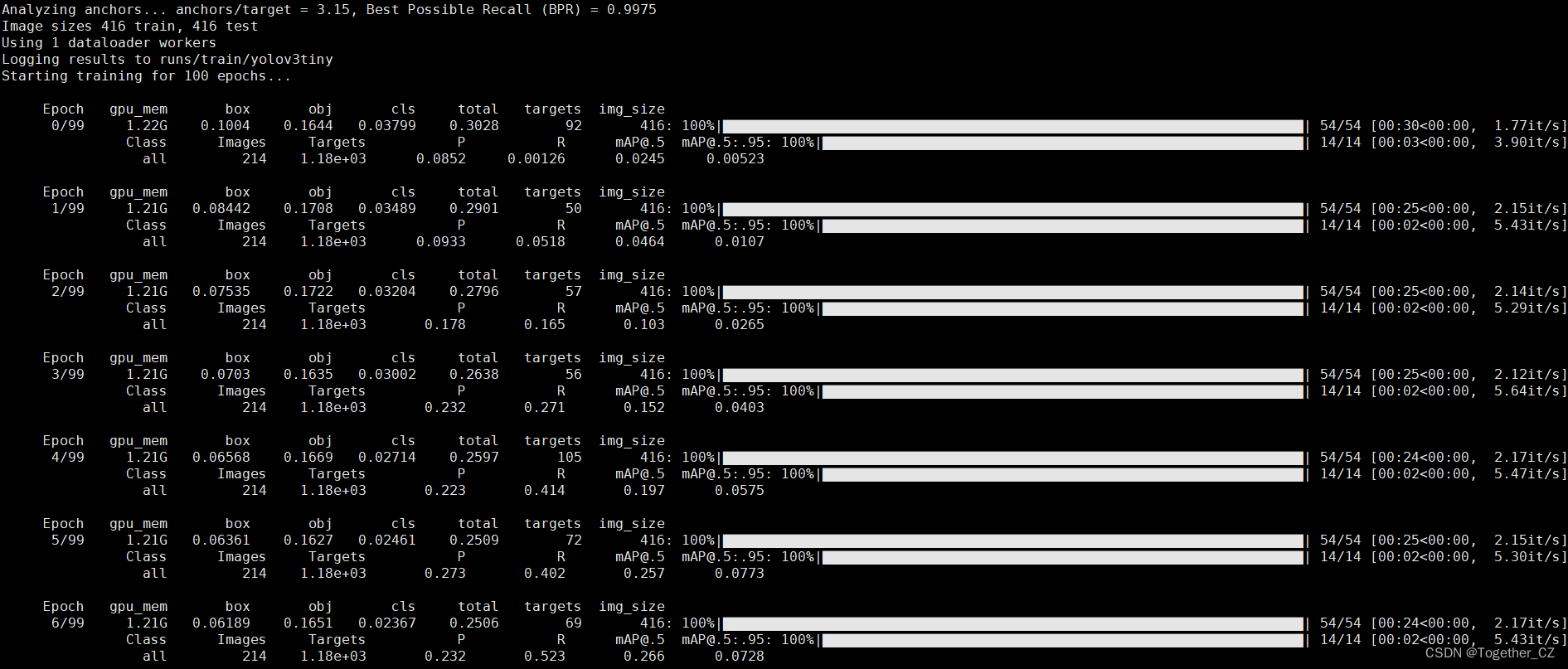
Task: Click the epoch label '2/99'
Action: pos(68,292)
